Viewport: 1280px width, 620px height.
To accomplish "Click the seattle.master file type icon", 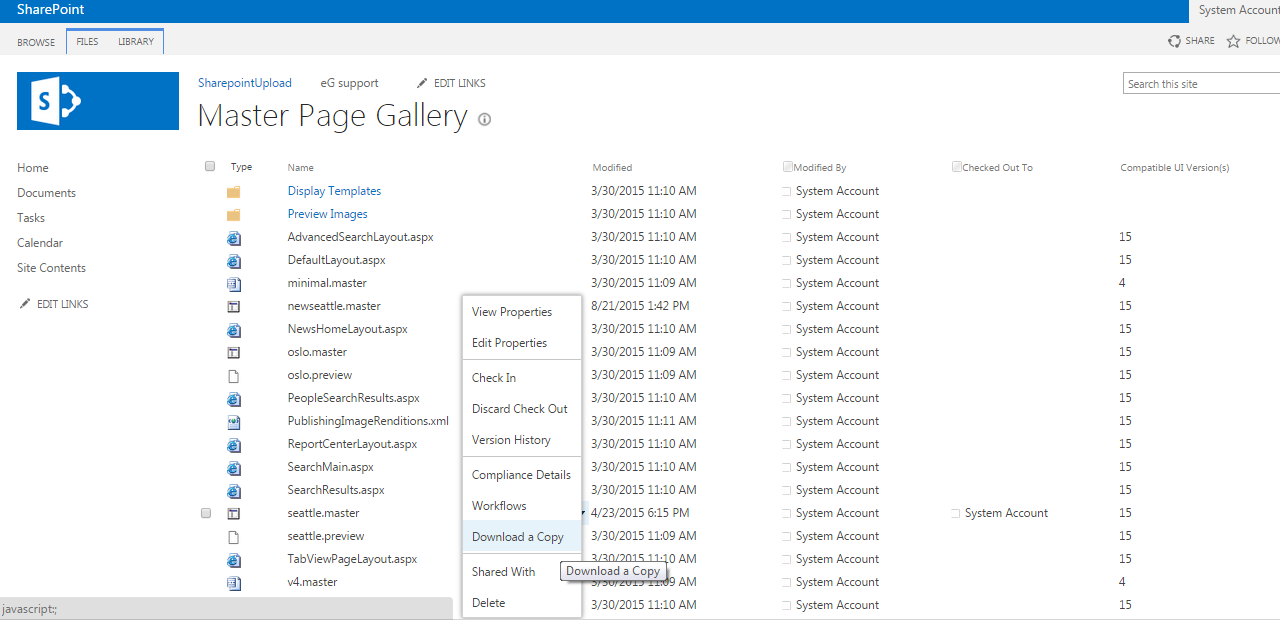I will (233, 513).
